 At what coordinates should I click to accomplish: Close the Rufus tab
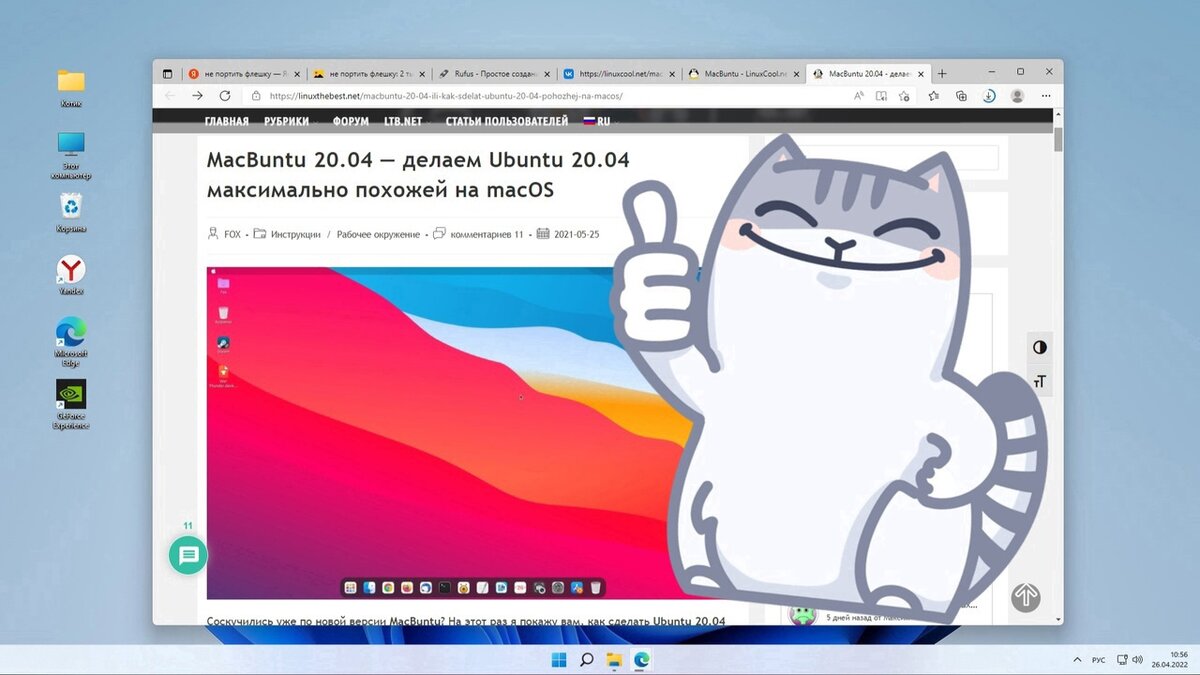coord(546,73)
